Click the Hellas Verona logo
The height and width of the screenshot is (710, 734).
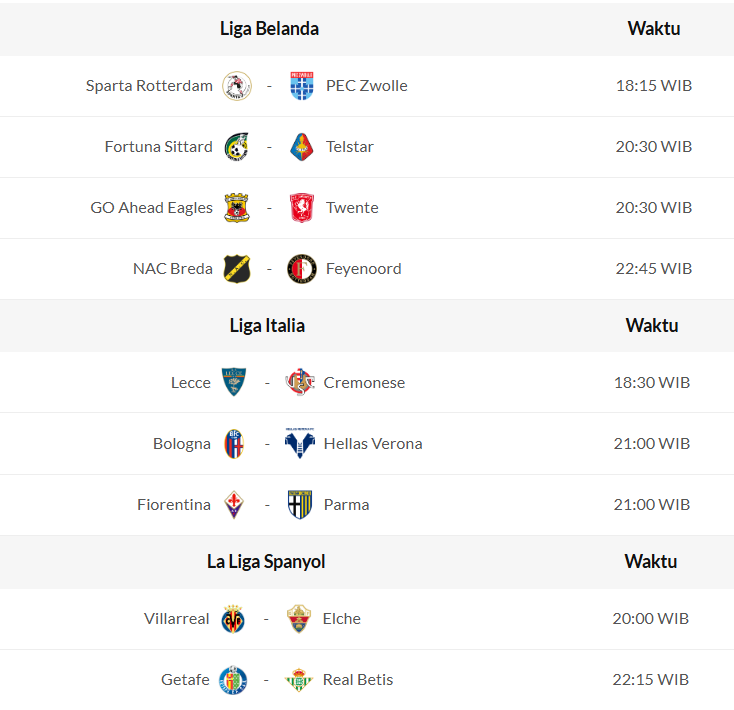point(299,444)
